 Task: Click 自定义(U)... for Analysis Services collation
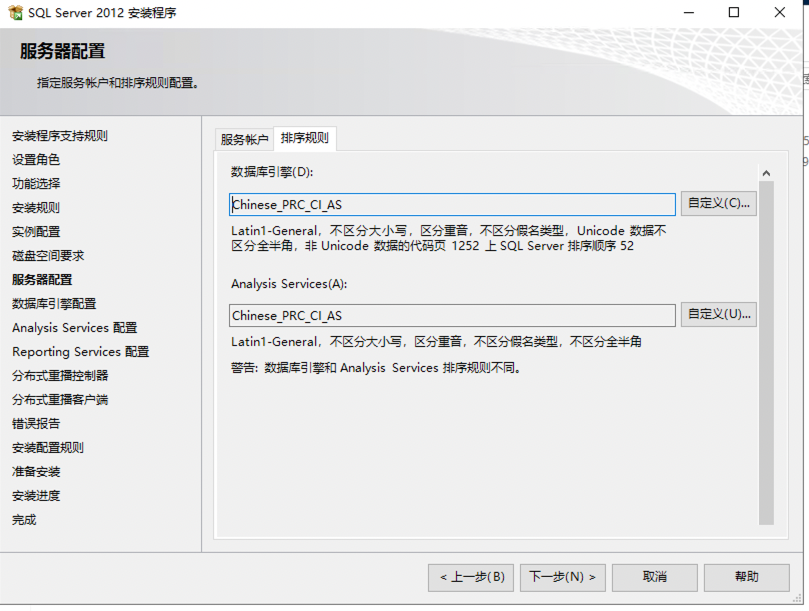pos(718,315)
